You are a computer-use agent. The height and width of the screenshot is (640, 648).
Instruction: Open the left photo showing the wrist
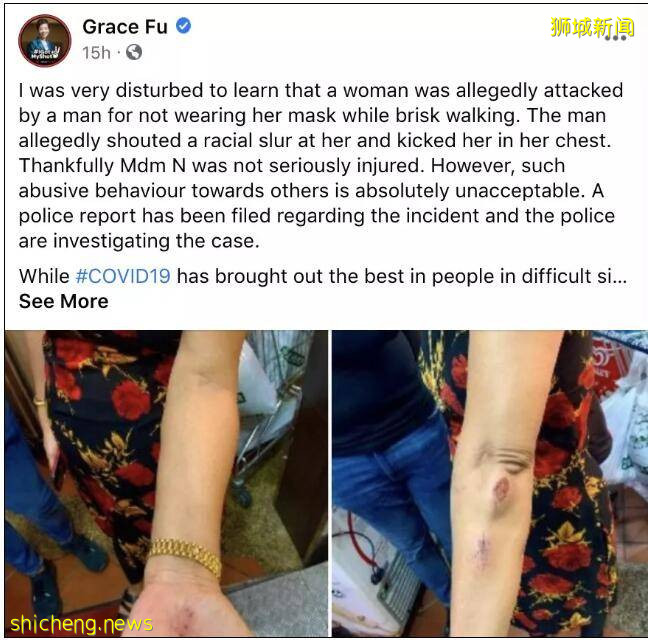pos(166,483)
